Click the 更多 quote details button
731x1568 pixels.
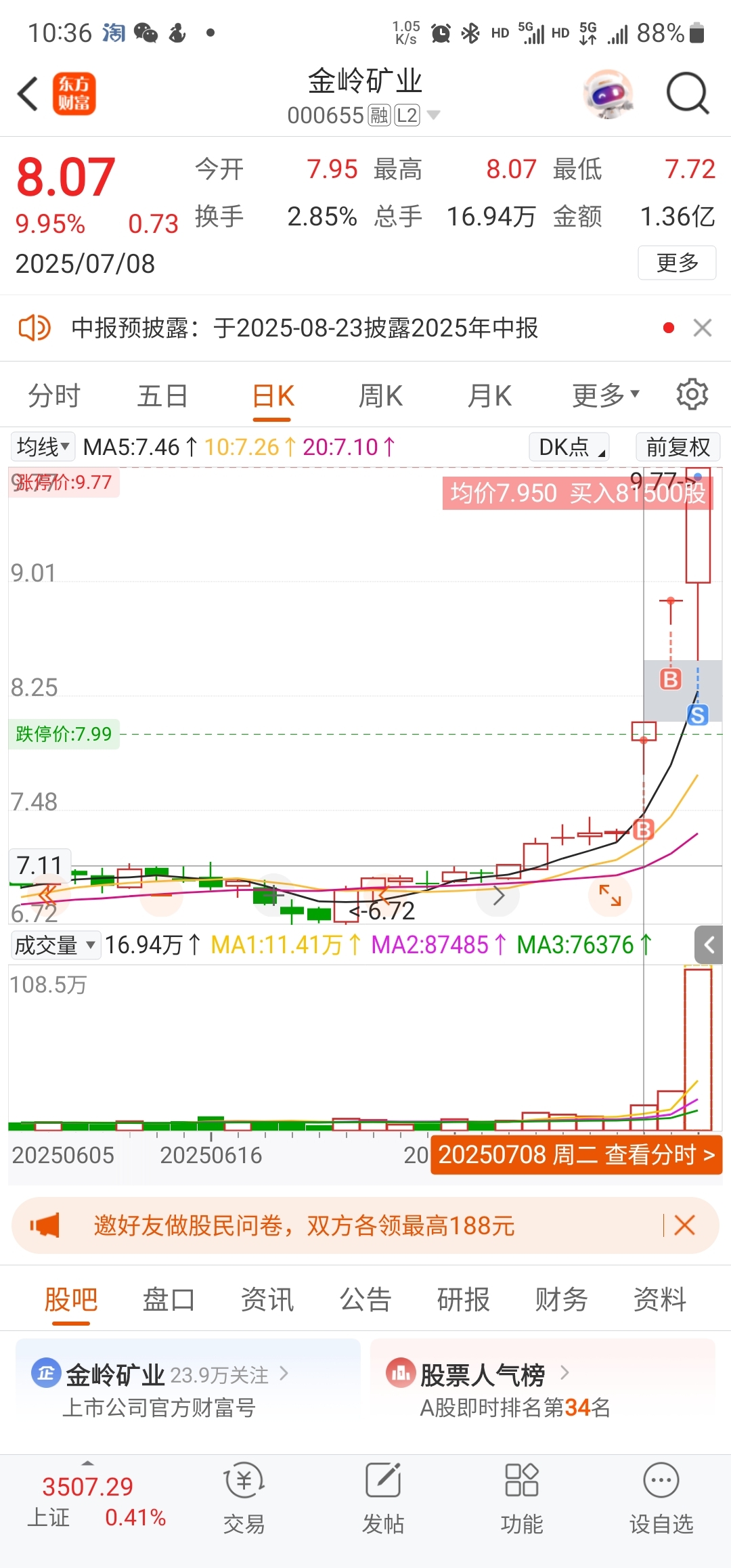[x=677, y=263]
